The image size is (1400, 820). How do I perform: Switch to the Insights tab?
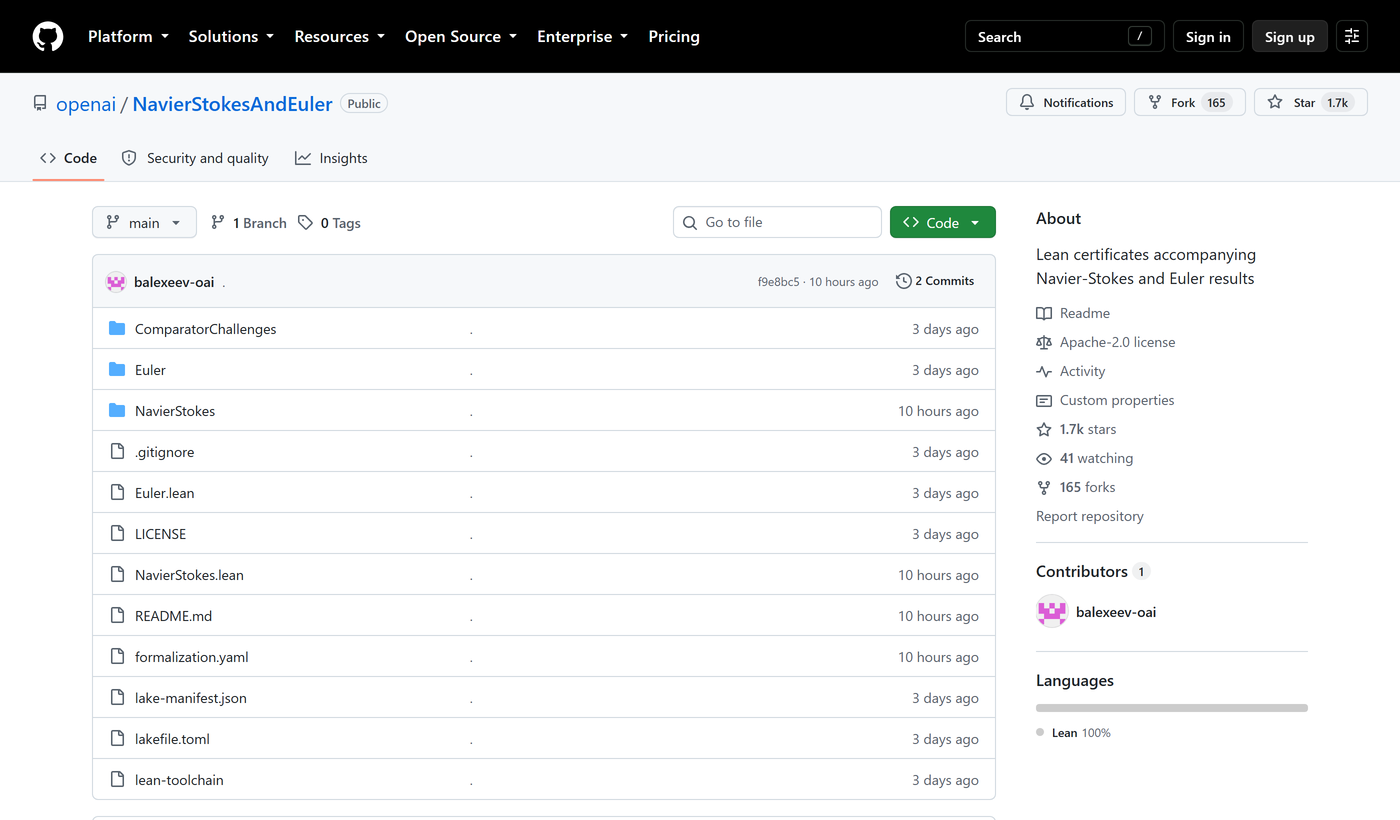pos(331,158)
